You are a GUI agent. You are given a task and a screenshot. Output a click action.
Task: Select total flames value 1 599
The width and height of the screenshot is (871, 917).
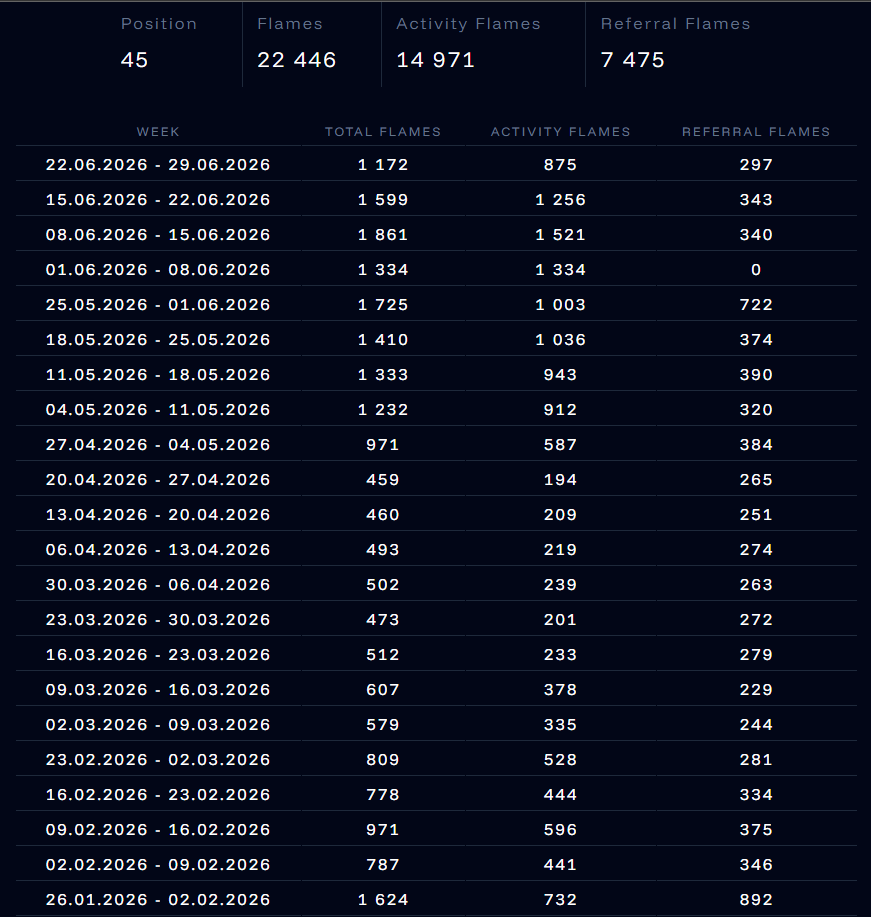tap(383, 199)
